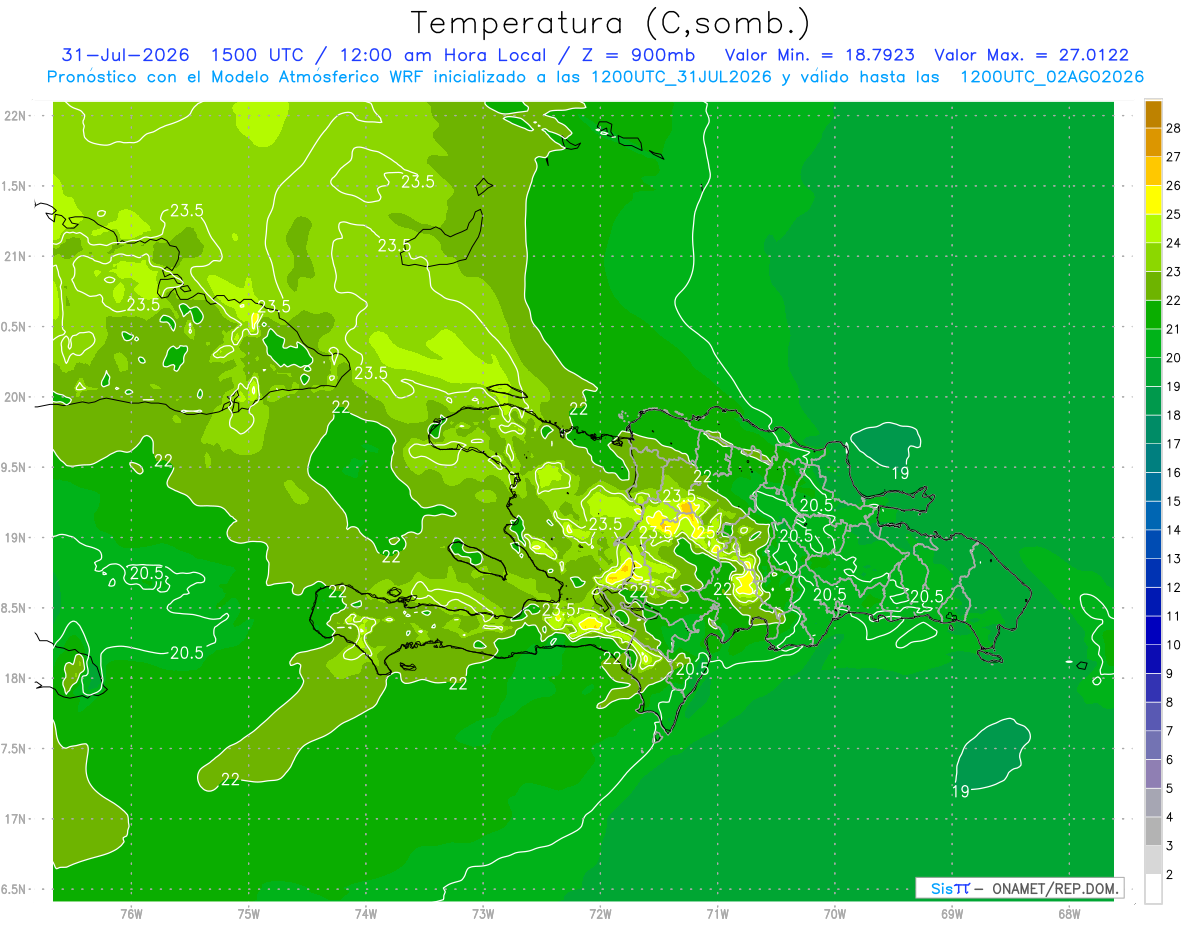Click the 31-Jul-2026 date label
Viewport: 1200px width, 927px height.
click(x=126, y=55)
